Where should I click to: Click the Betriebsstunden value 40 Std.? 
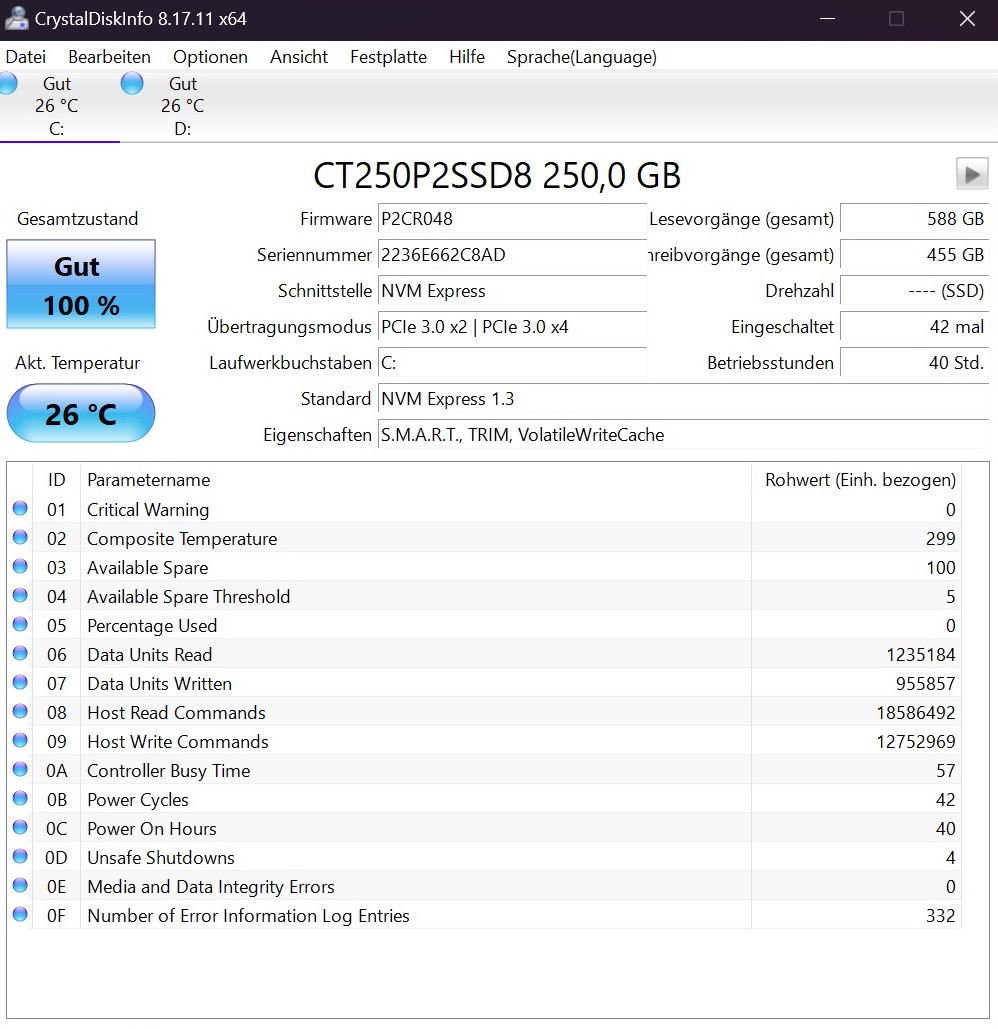[x=914, y=363]
